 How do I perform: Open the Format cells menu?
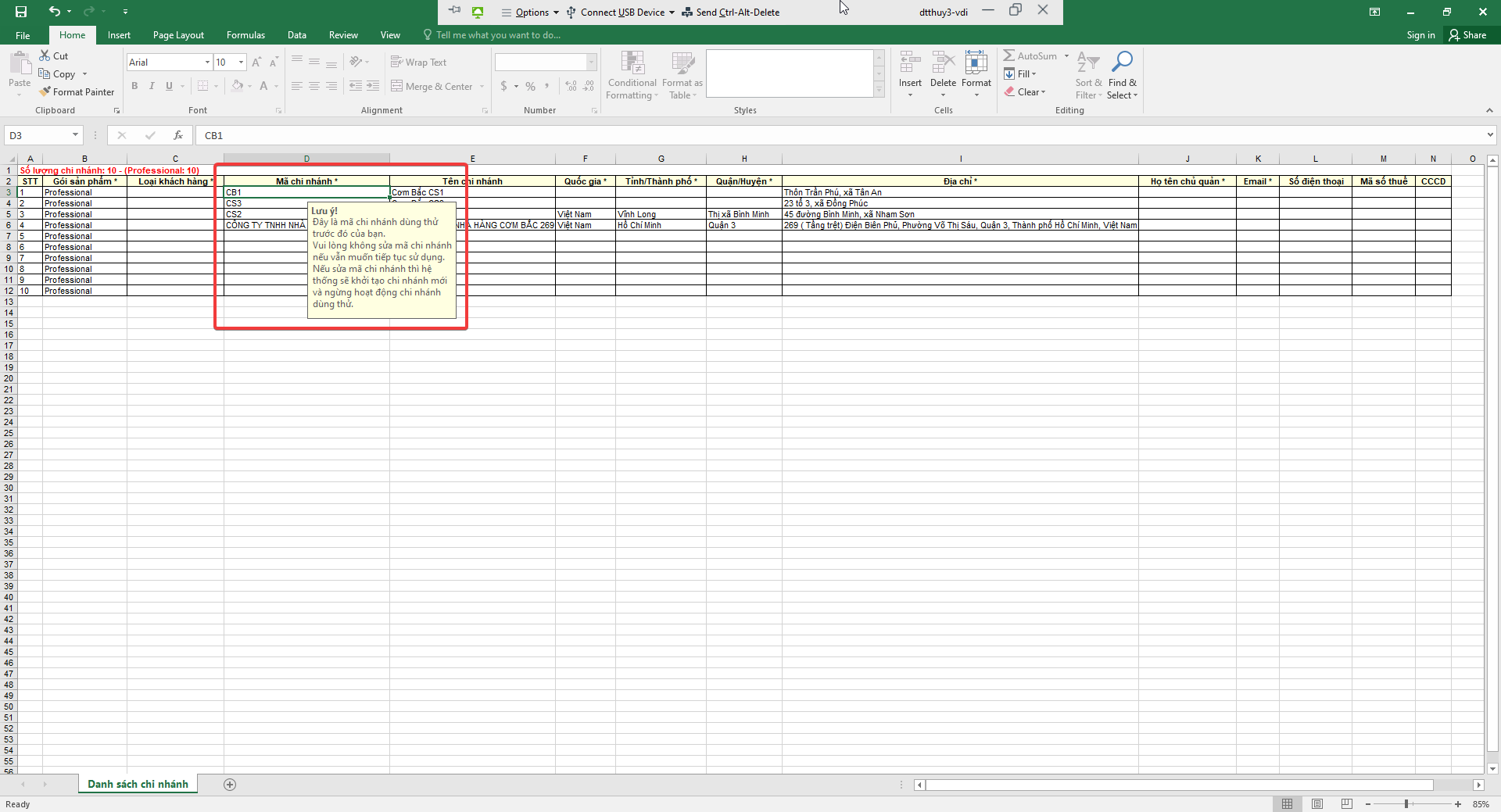[976, 74]
